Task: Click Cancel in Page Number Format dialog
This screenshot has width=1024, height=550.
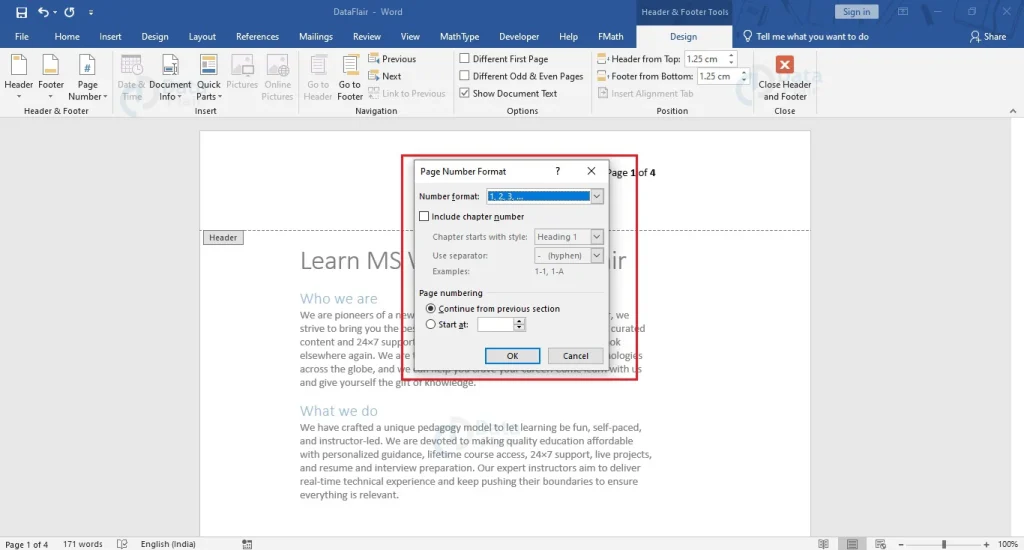Action: [575, 356]
